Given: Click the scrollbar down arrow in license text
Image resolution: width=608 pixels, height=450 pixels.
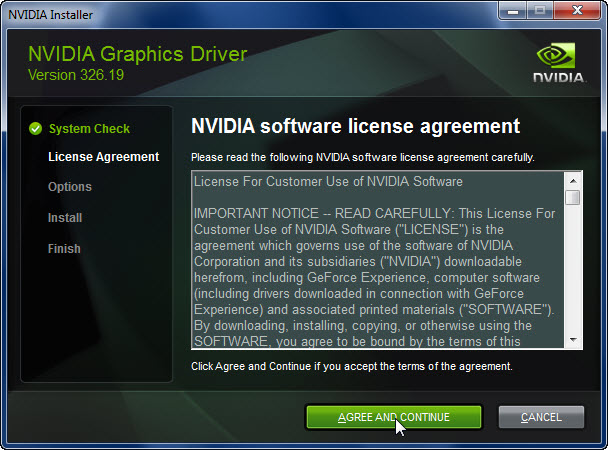Looking at the screenshot, I should [573, 340].
